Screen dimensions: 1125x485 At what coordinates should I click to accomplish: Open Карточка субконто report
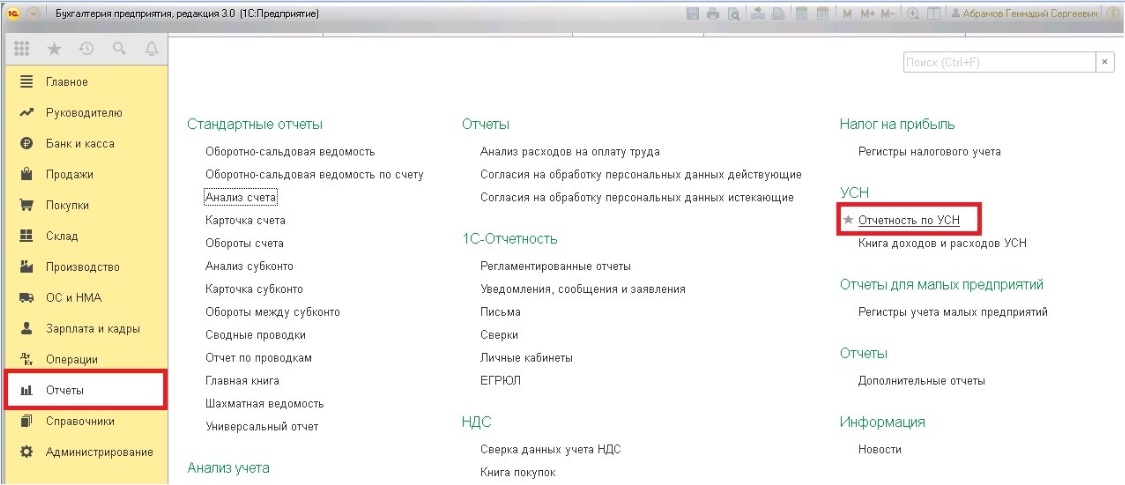click(x=254, y=289)
